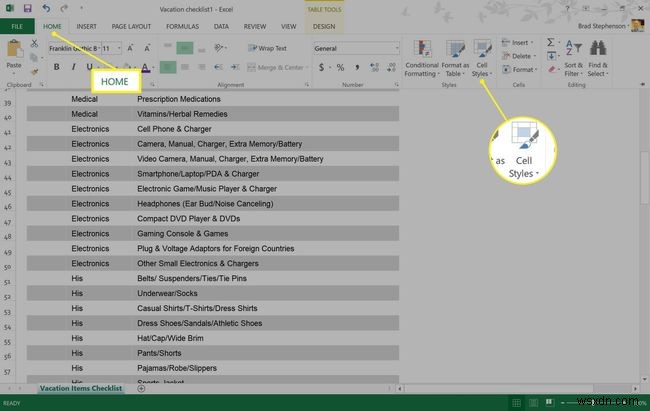The image size is (650, 411).
Task: Click the horizontal scrollbar right arrow
Action: coord(635,389)
